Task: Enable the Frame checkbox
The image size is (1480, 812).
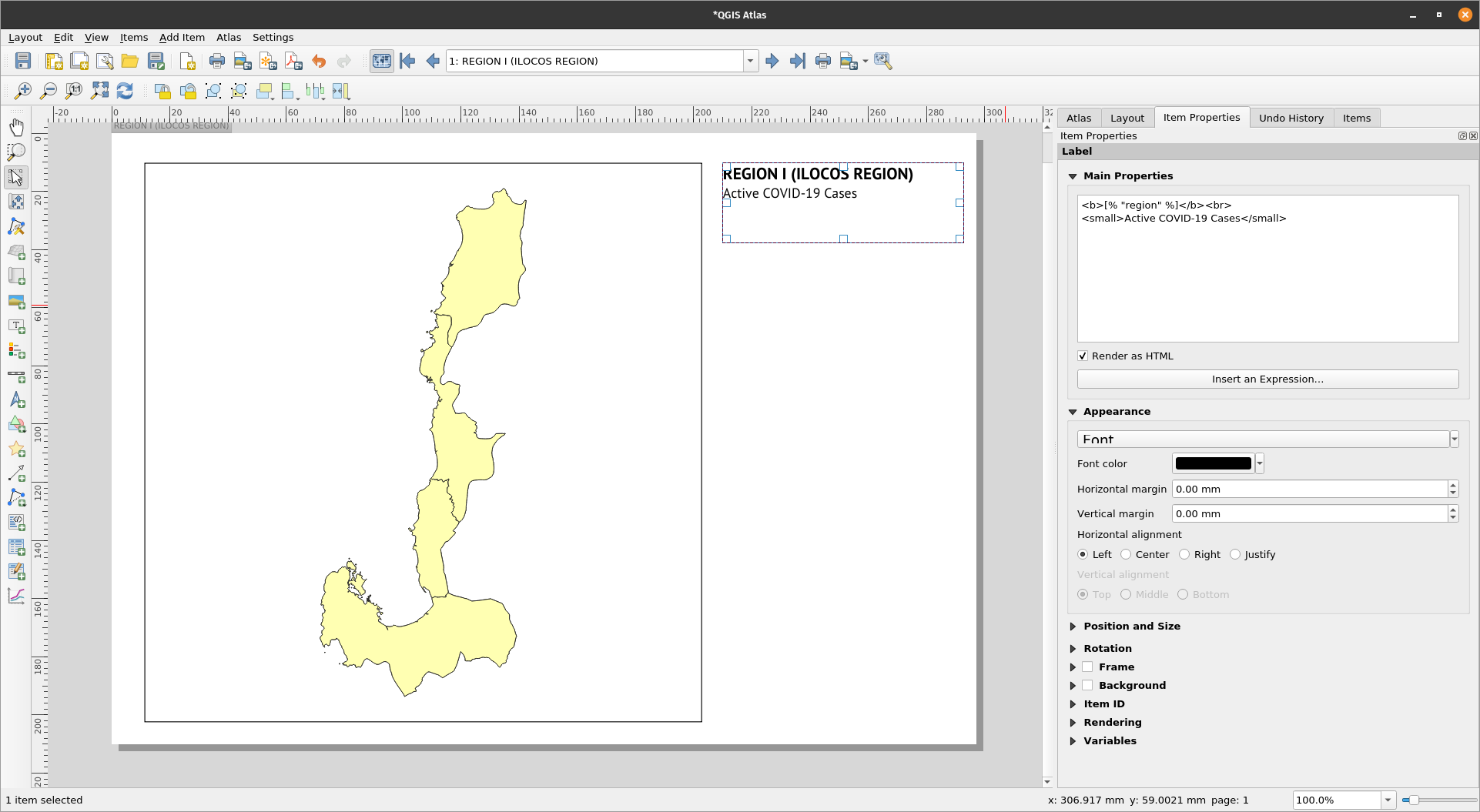Action: tap(1087, 667)
